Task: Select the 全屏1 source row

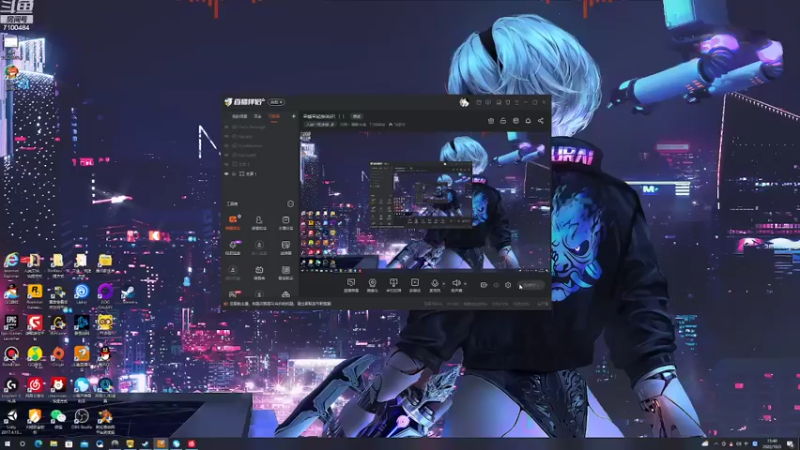Action: 261,174
